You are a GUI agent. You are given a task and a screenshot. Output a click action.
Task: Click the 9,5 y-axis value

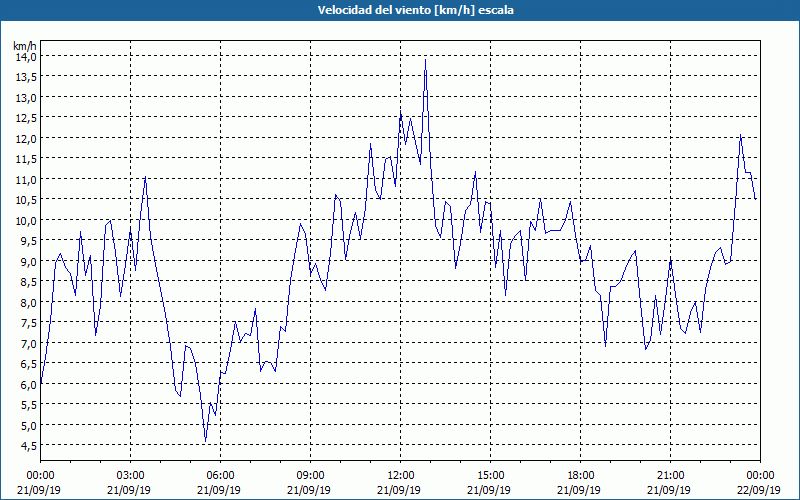coord(28,241)
